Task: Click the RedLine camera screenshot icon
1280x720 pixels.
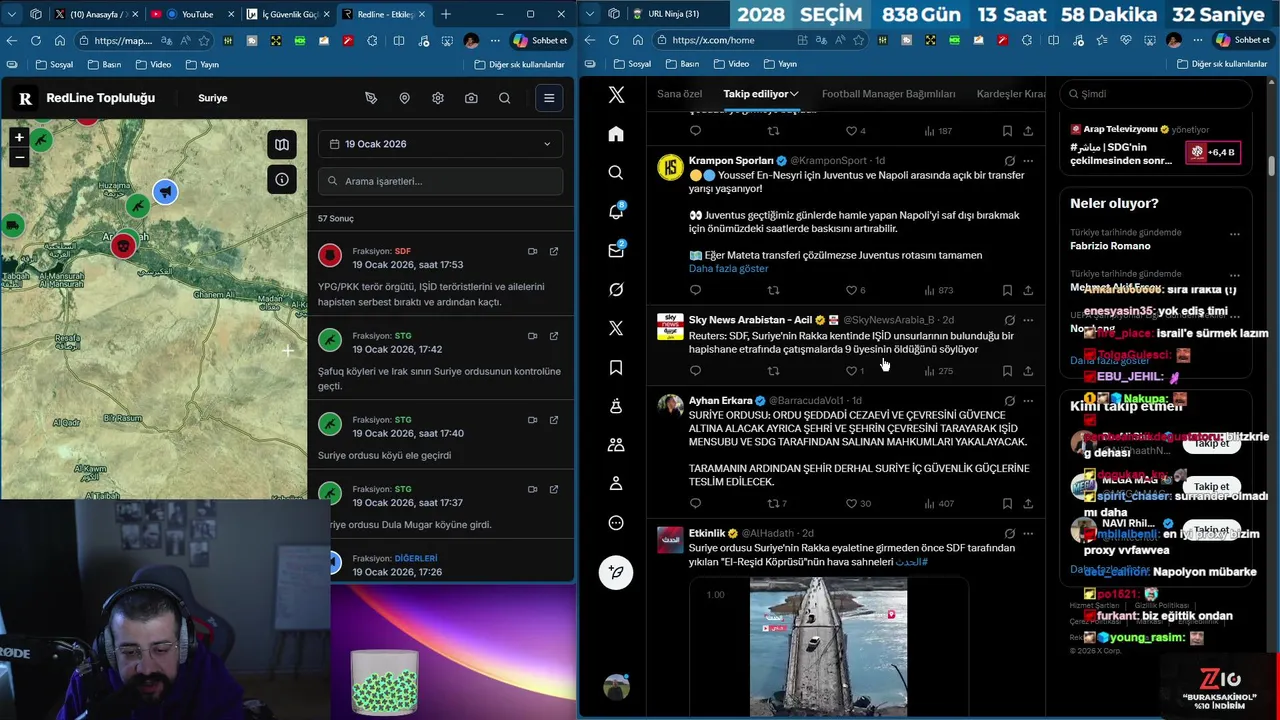Action: click(x=471, y=98)
